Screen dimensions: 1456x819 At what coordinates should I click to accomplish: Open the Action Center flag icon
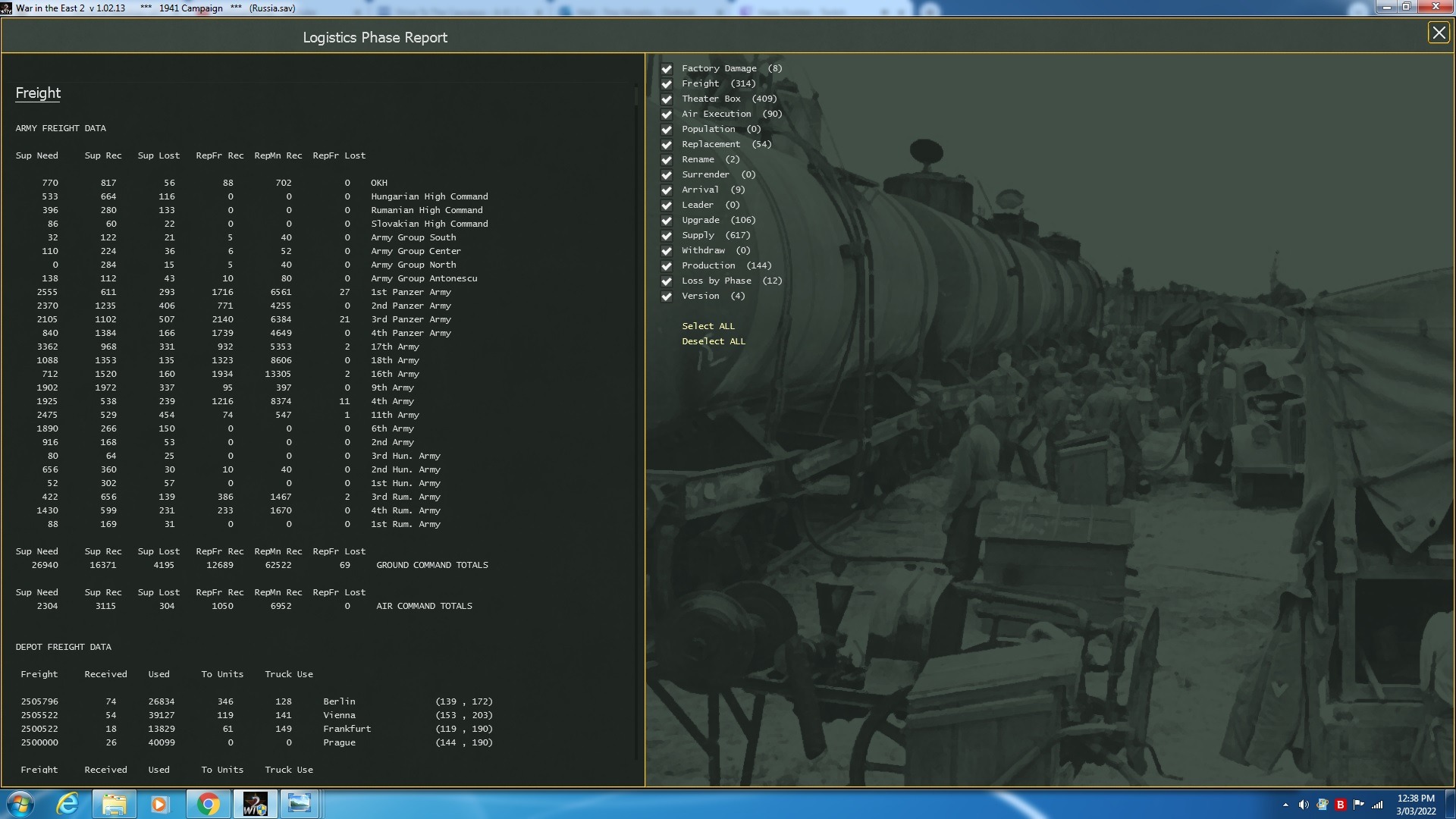pyautogui.click(x=1358, y=805)
